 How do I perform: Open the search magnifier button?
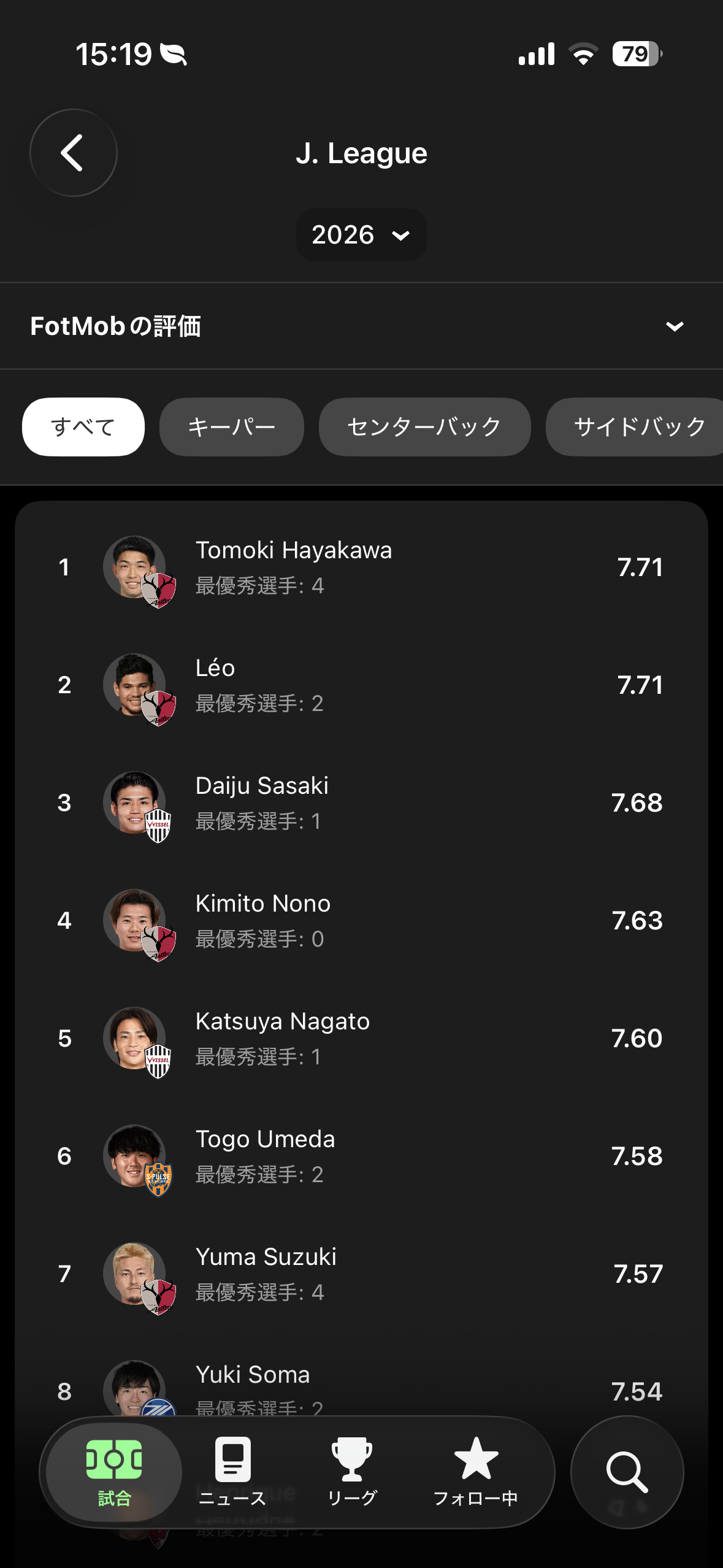627,1471
